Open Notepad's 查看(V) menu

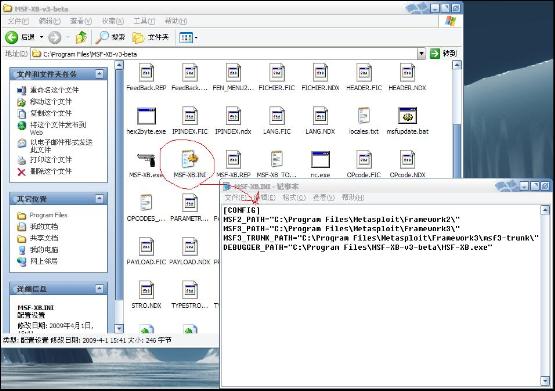[324, 197]
